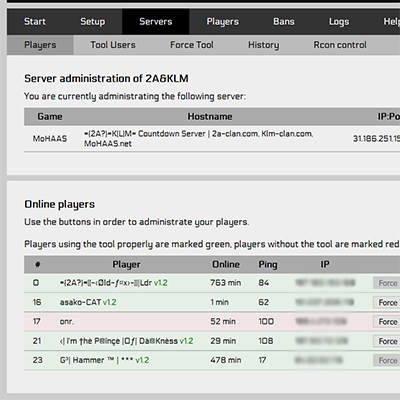Select the Servers menu item
This screenshot has width=400, height=400.
click(x=156, y=22)
